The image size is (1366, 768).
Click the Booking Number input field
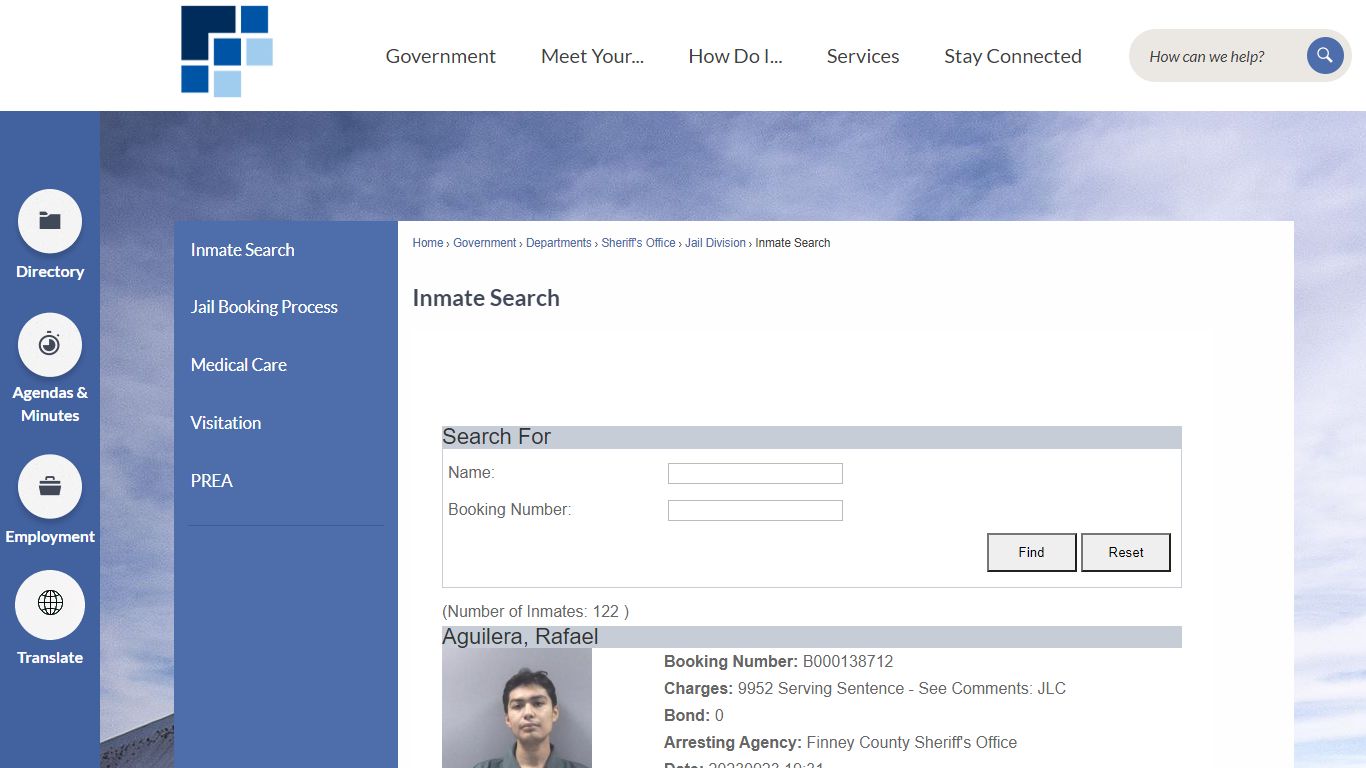pos(755,511)
